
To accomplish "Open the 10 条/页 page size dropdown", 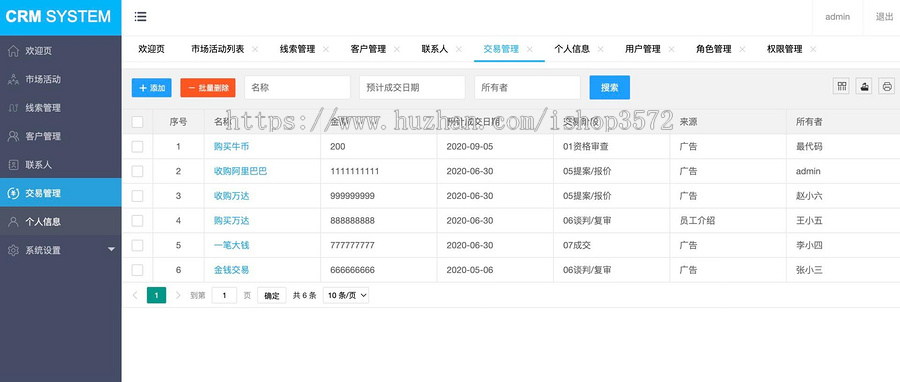I will coord(346,295).
